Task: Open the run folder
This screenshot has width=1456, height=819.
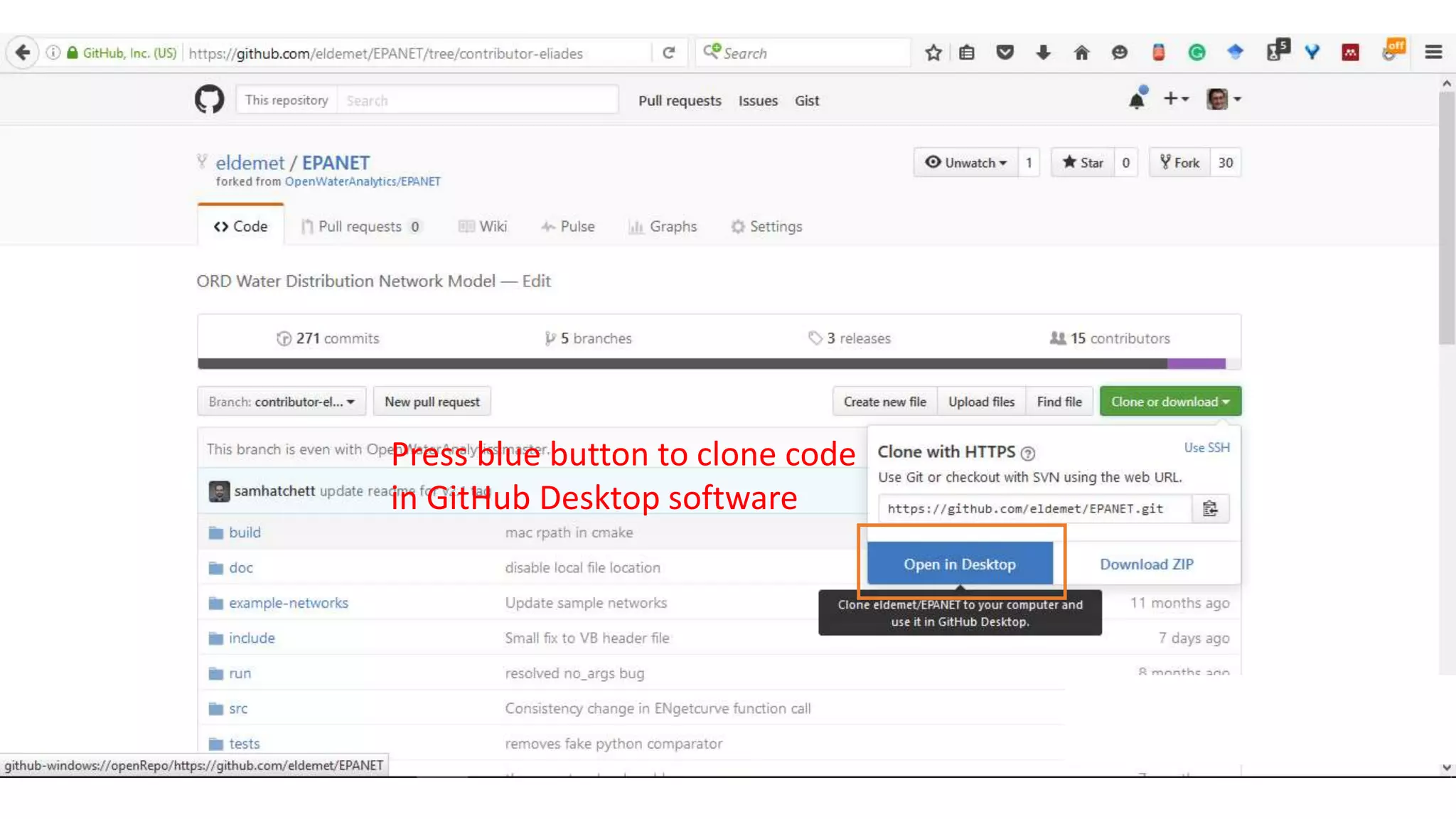Action: click(240, 673)
